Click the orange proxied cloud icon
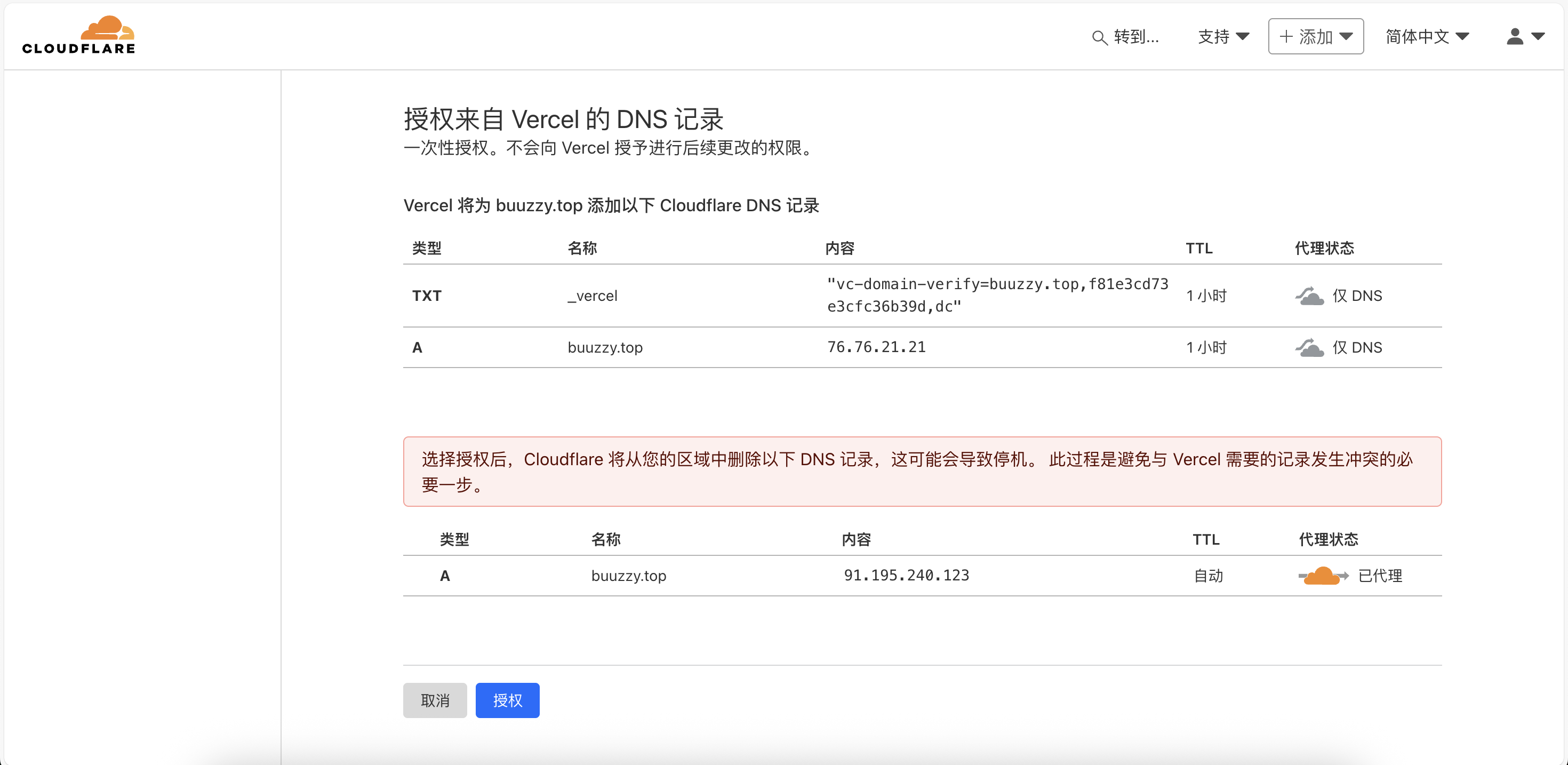This screenshot has width=1568, height=765. [1323, 576]
